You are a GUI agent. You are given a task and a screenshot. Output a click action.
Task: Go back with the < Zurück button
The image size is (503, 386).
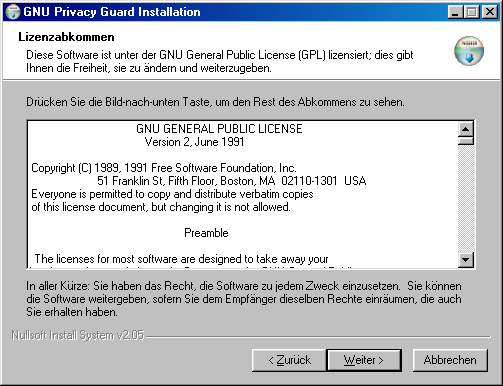point(289,360)
